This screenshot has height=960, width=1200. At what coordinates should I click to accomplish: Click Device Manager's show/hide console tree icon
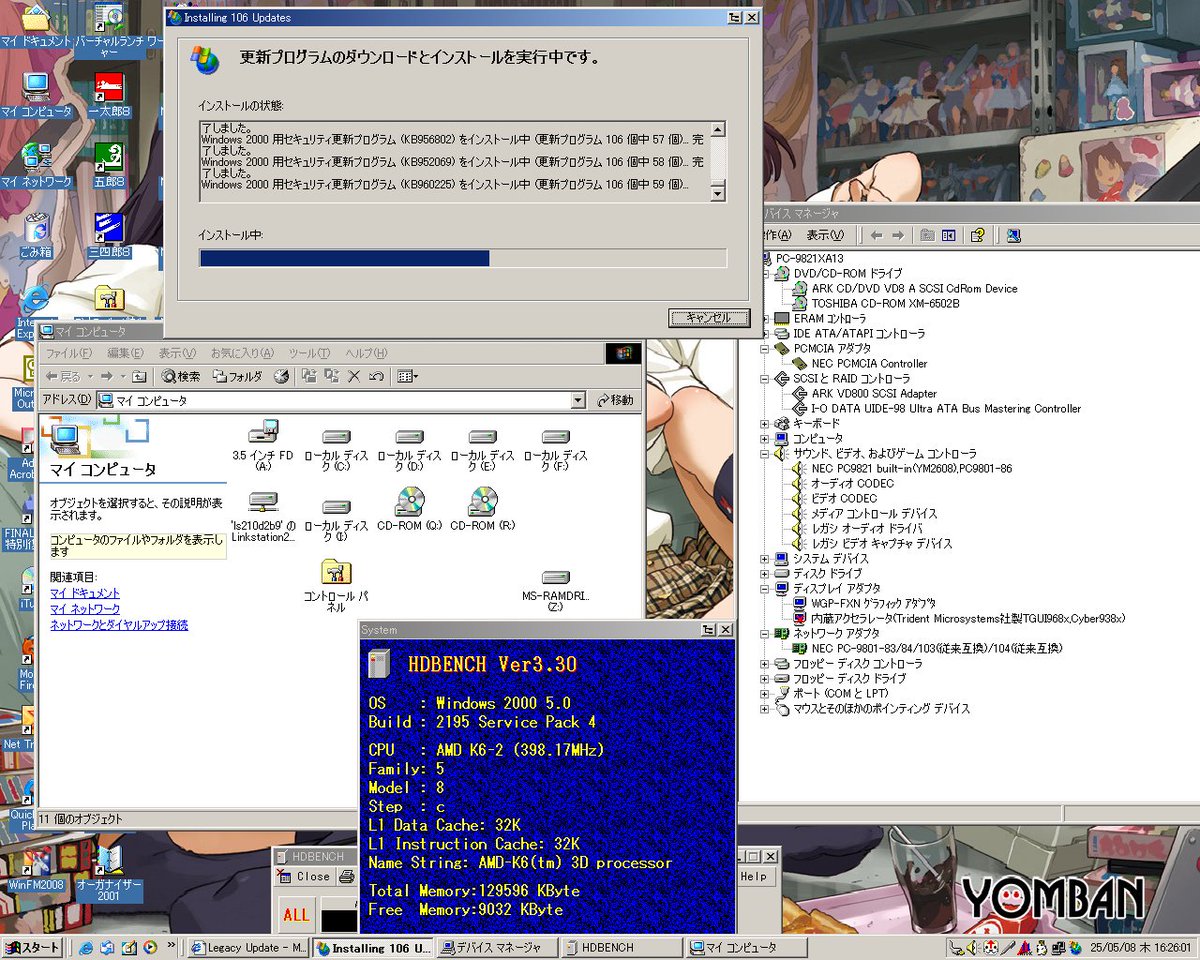pyautogui.click(x=948, y=235)
